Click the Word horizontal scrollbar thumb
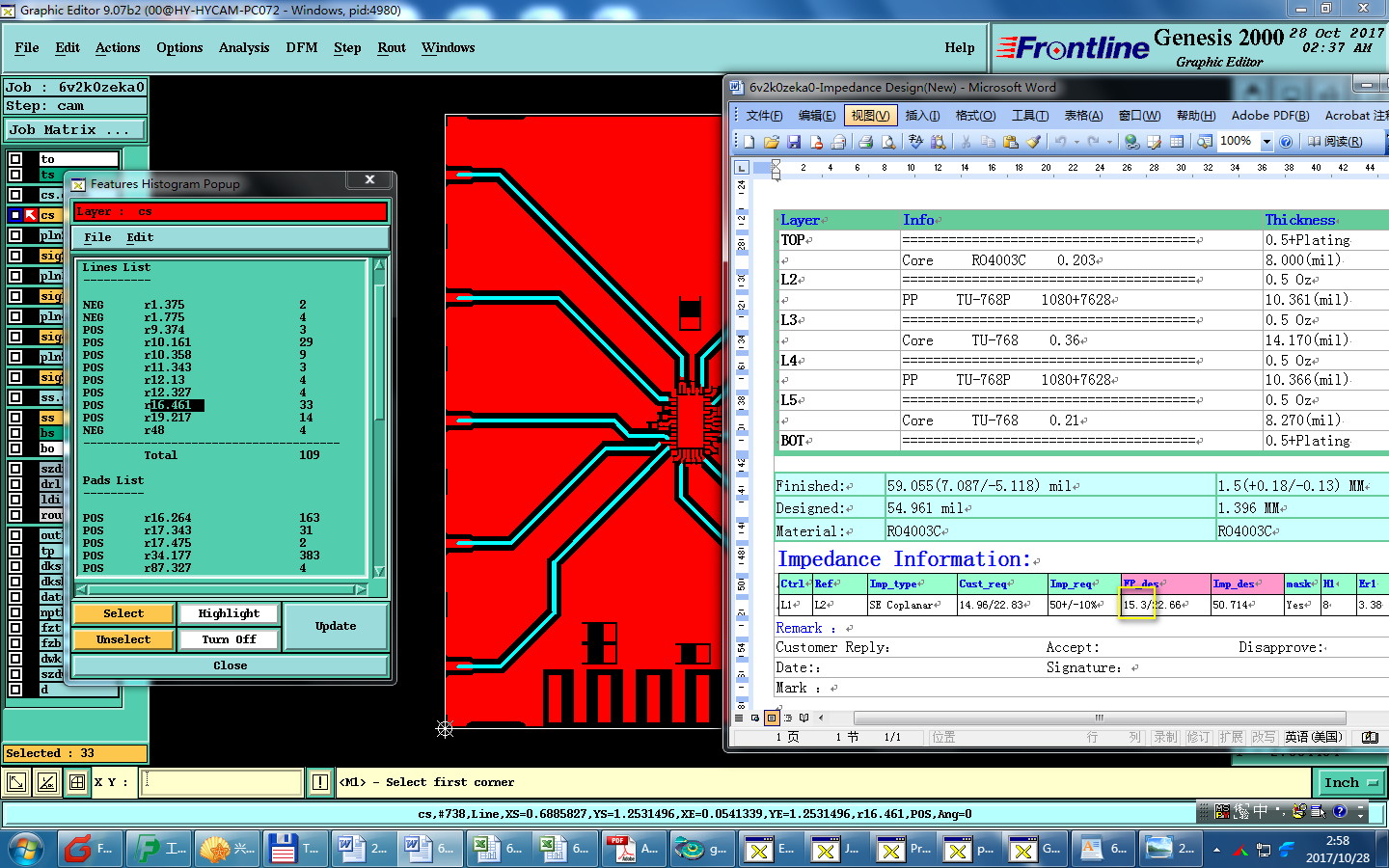 click(1100, 718)
